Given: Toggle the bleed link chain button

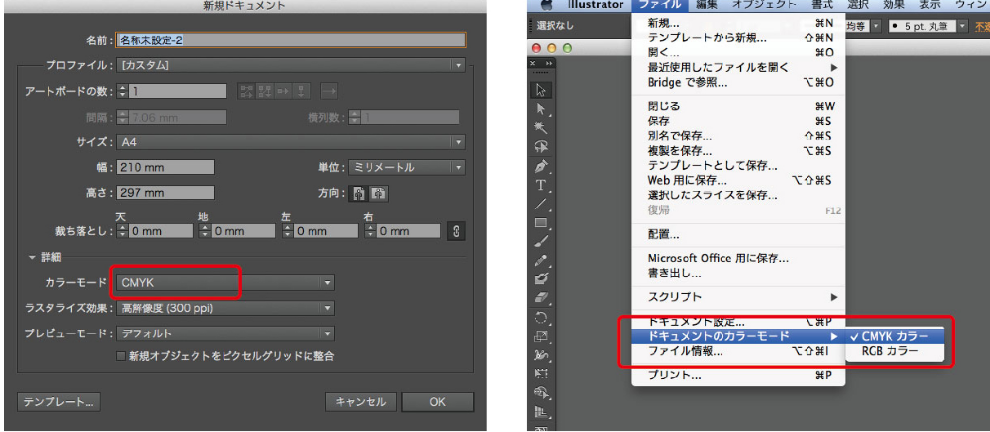Looking at the screenshot, I should [456, 231].
